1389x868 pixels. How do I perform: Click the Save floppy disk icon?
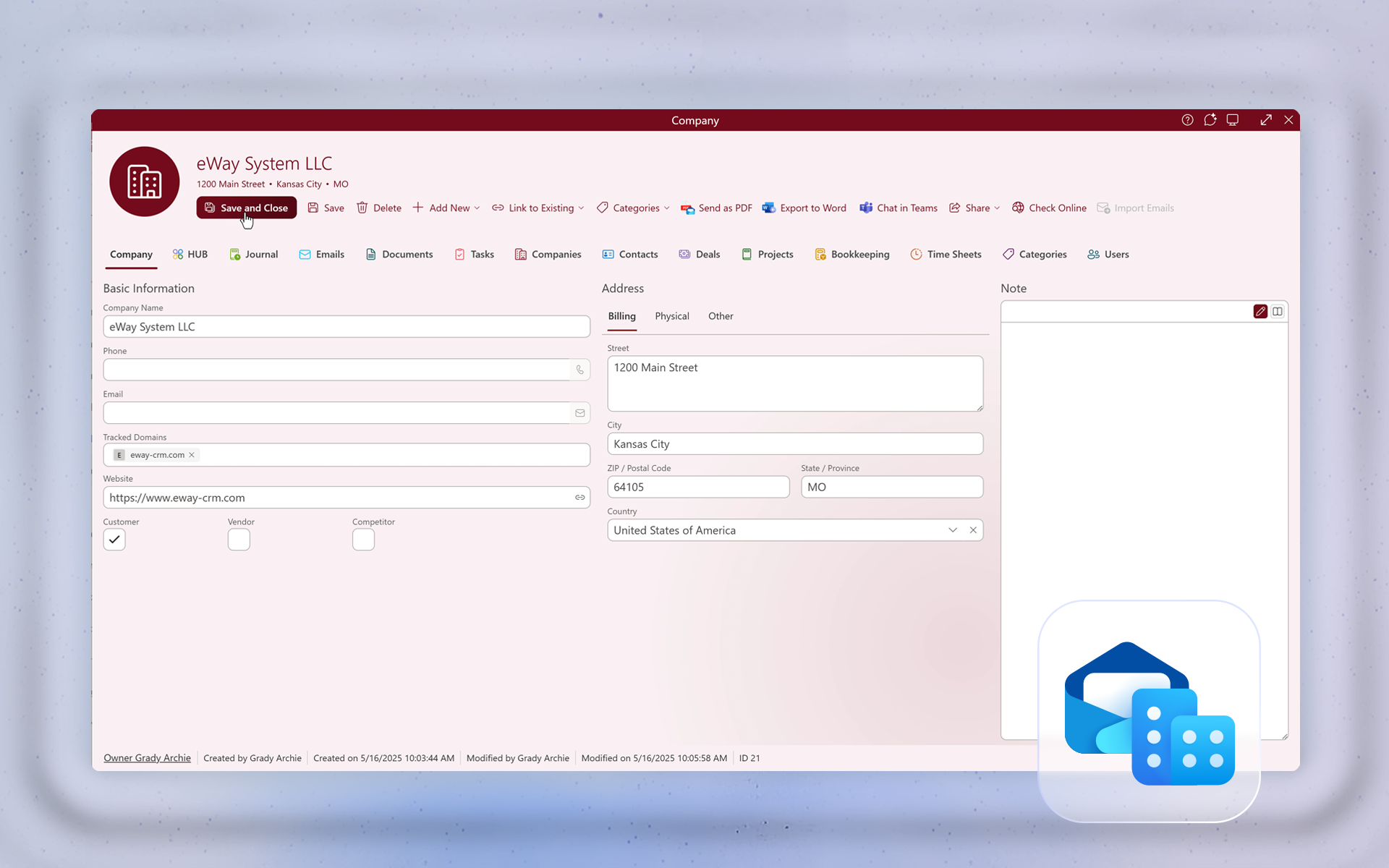pyautogui.click(x=313, y=208)
